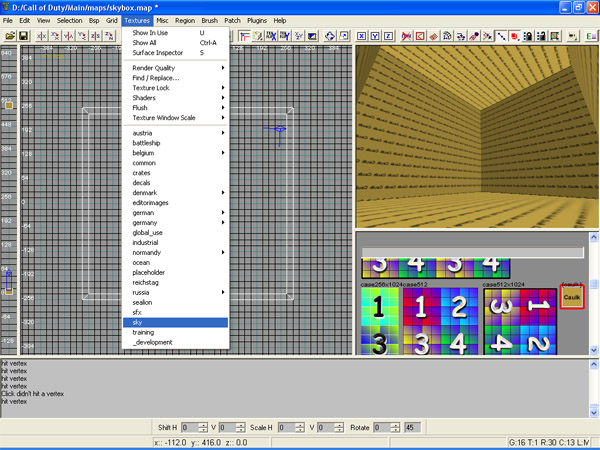Image resolution: width=600 pixels, height=450 pixels.
Task: Expand the denmark texture folder submenu
Action: click(176, 192)
